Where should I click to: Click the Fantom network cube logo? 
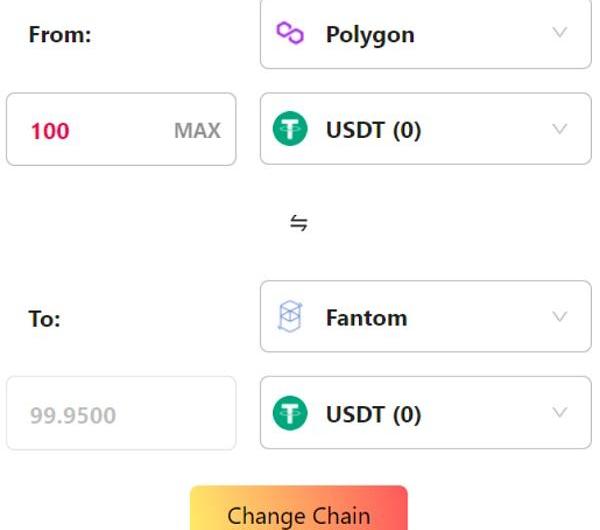pyautogui.click(x=290, y=318)
